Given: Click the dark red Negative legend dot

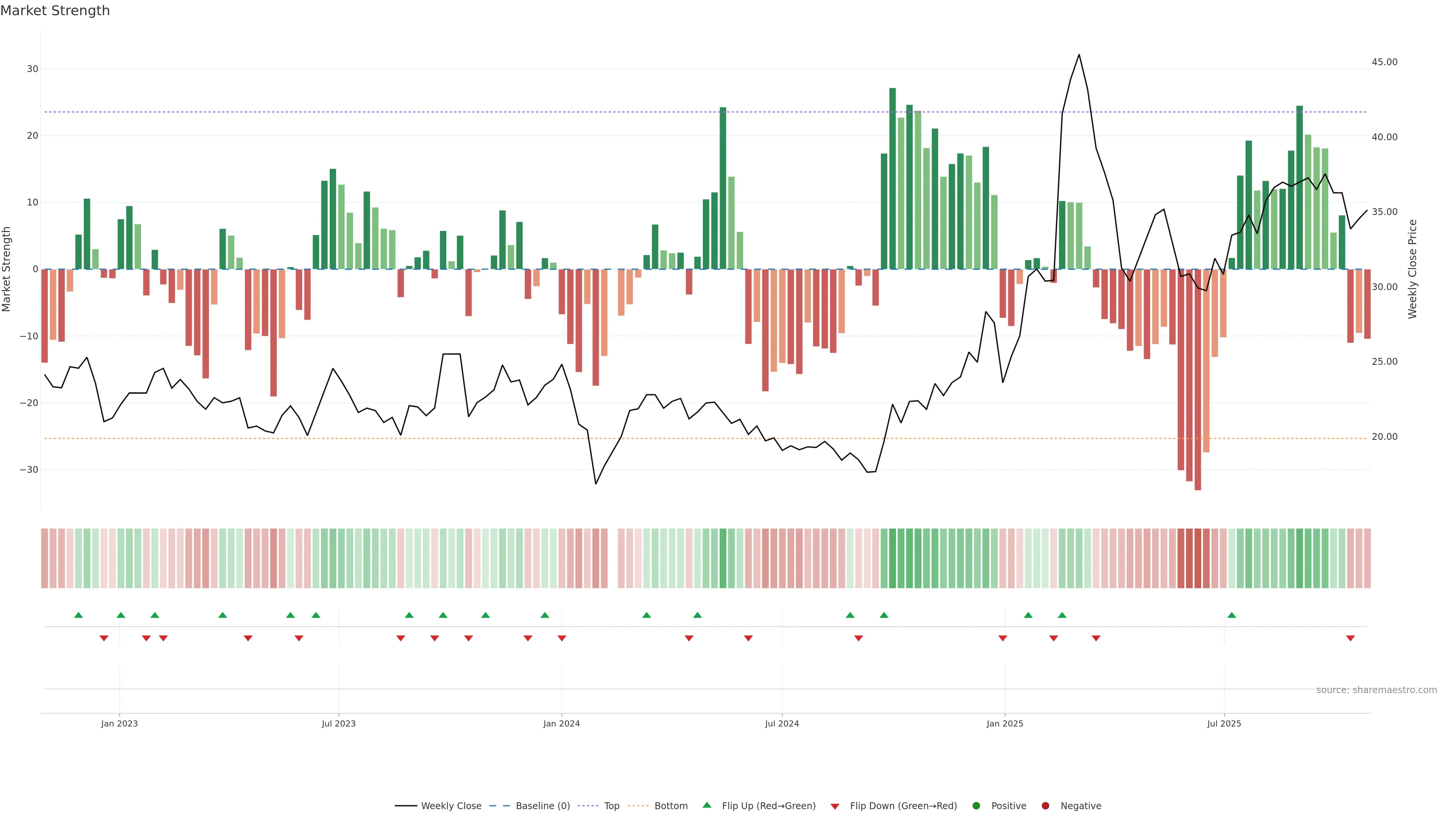Looking at the screenshot, I should pyautogui.click(x=1045, y=805).
